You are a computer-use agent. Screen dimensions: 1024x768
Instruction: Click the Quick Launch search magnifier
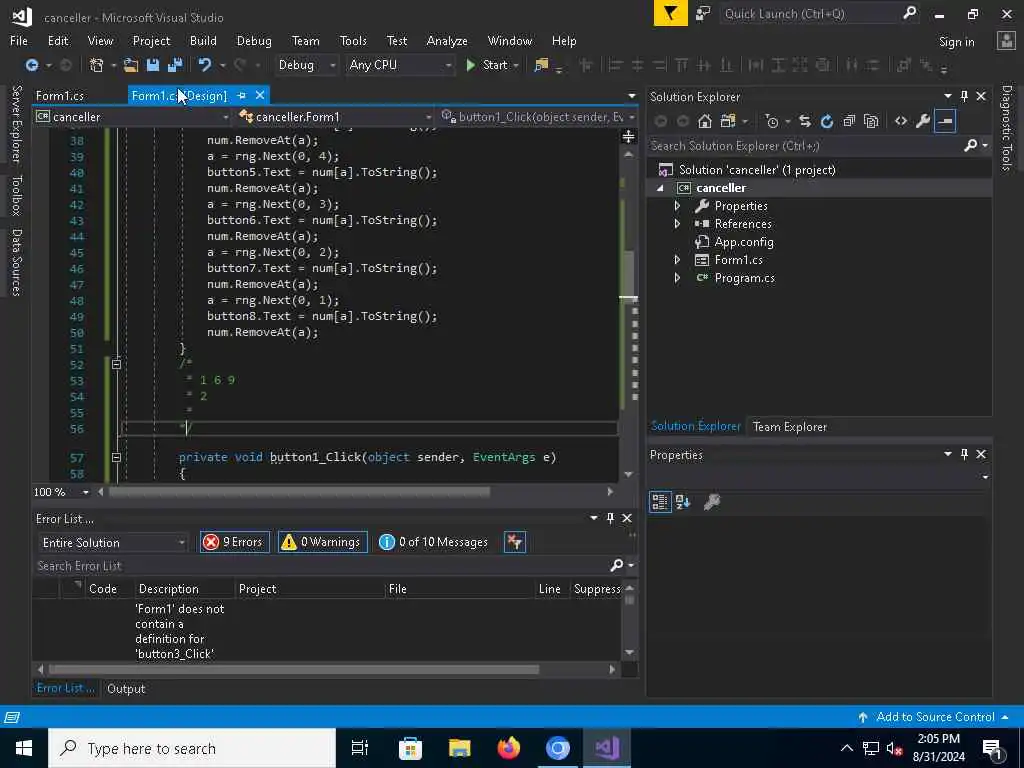point(910,13)
